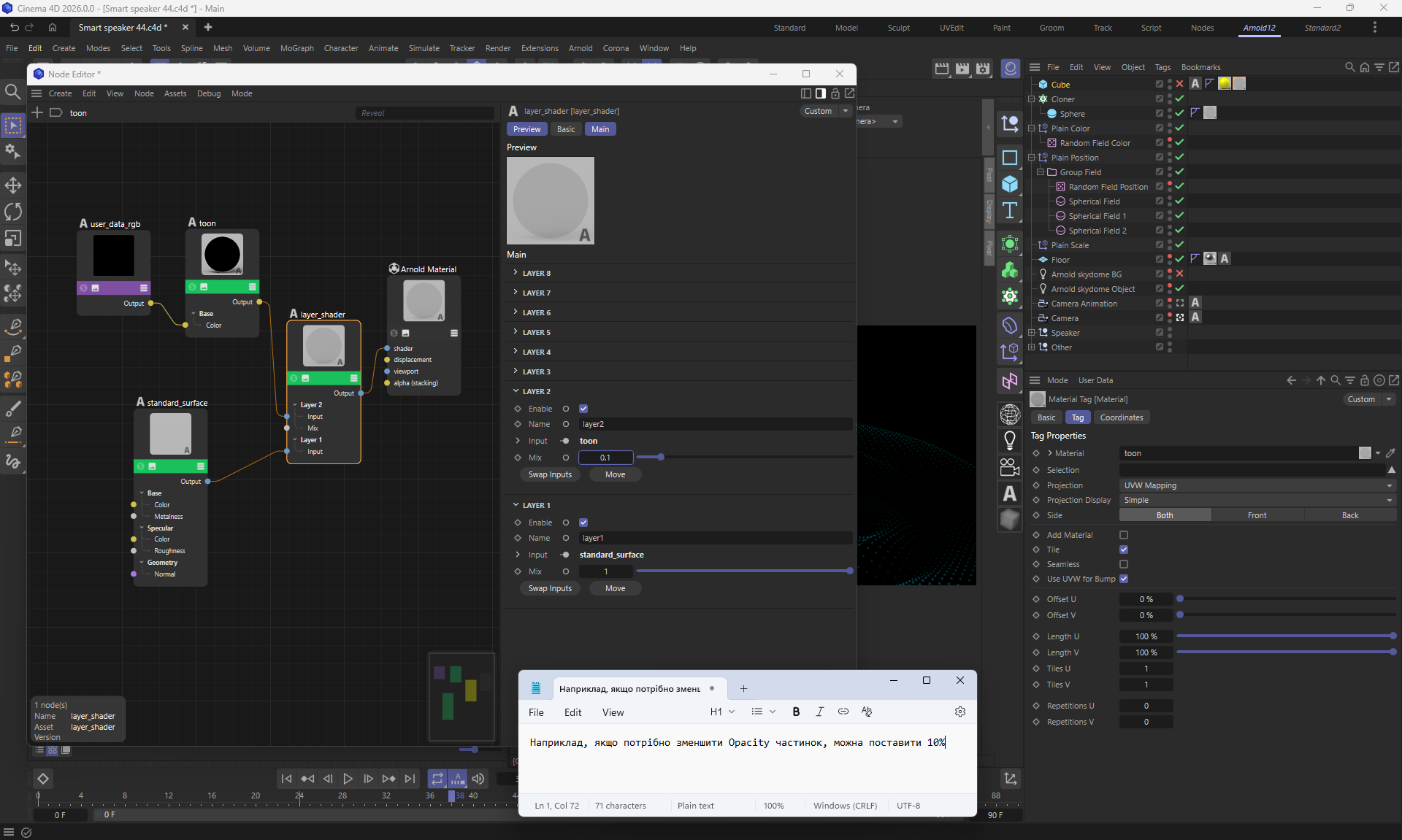Open the MoGraph menu
The width and height of the screenshot is (1402, 840).
pyautogui.click(x=296, y=48)
